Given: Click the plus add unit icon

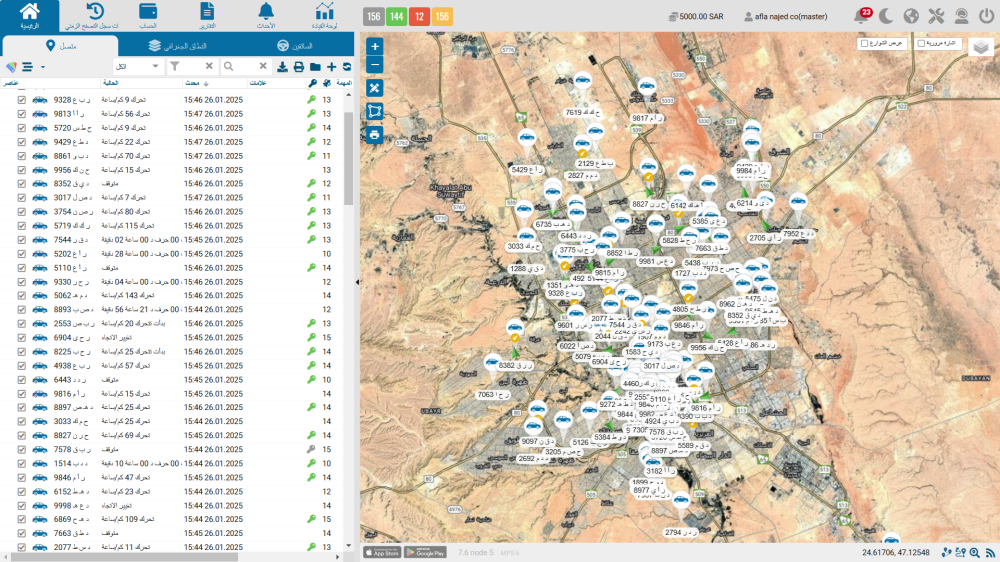Looking at the screenshot, I should click(332, 67).
